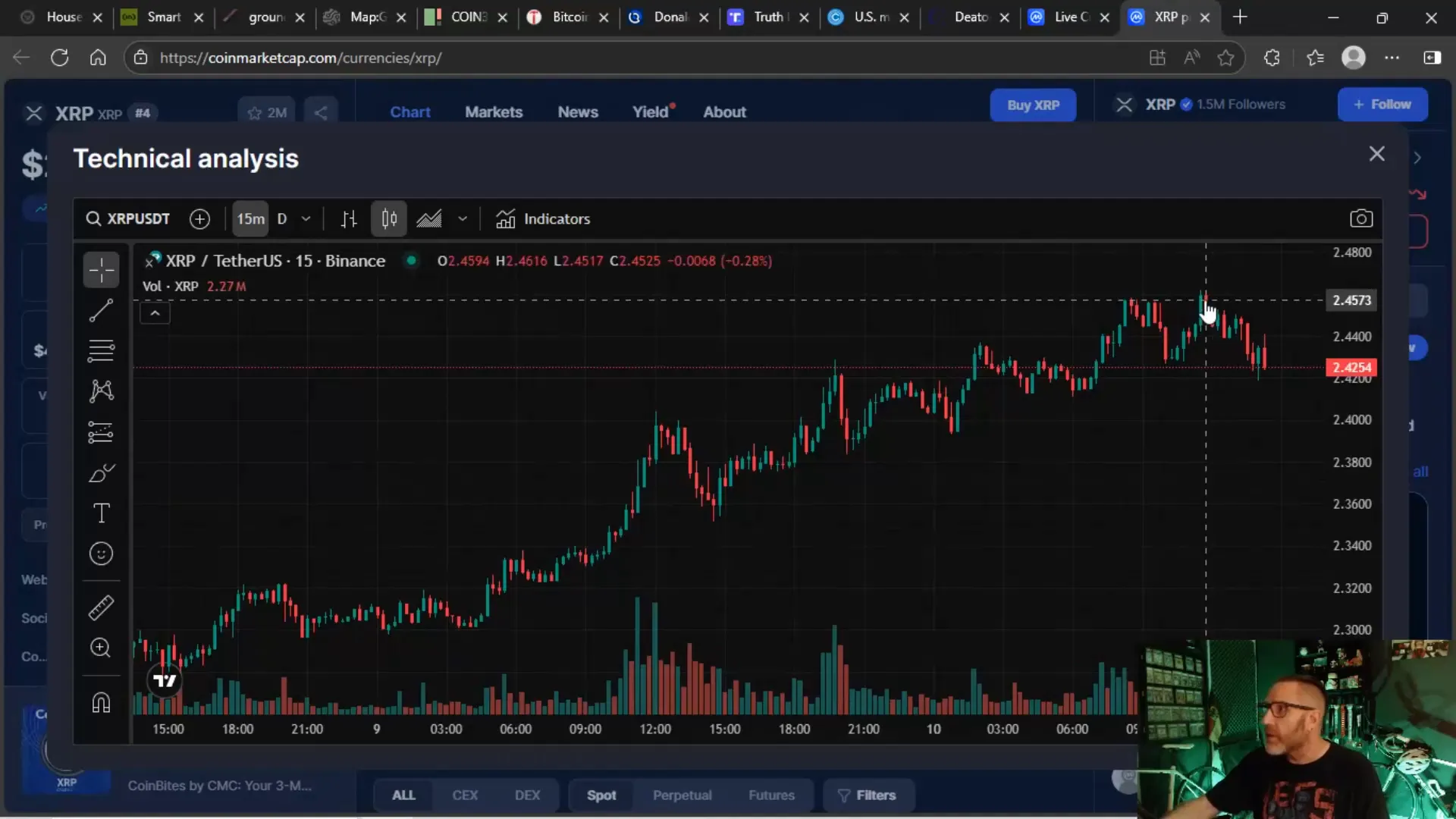
Task: Open the forecasting and measurement tools
Action: click(101, 432)
